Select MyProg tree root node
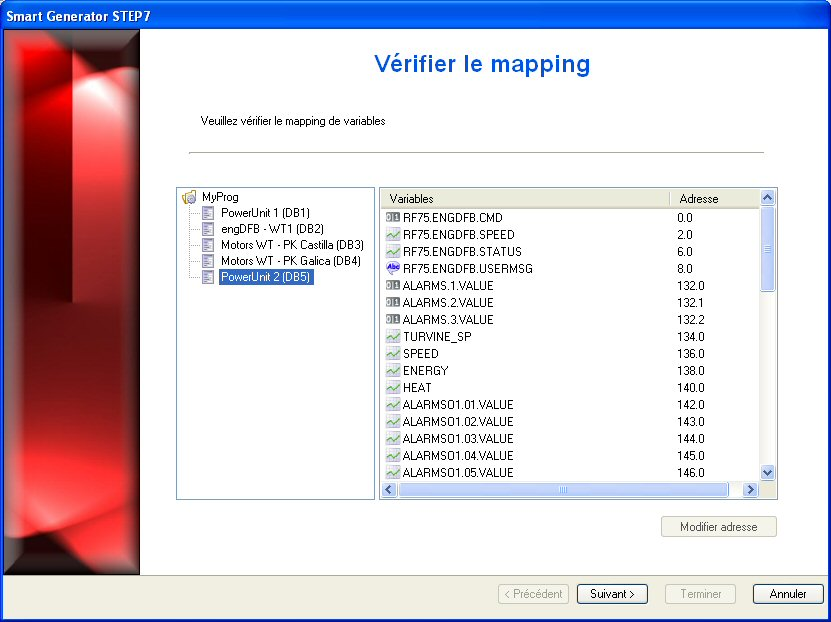The width and height of the screenshot is (831, 622). click(220, 197)
